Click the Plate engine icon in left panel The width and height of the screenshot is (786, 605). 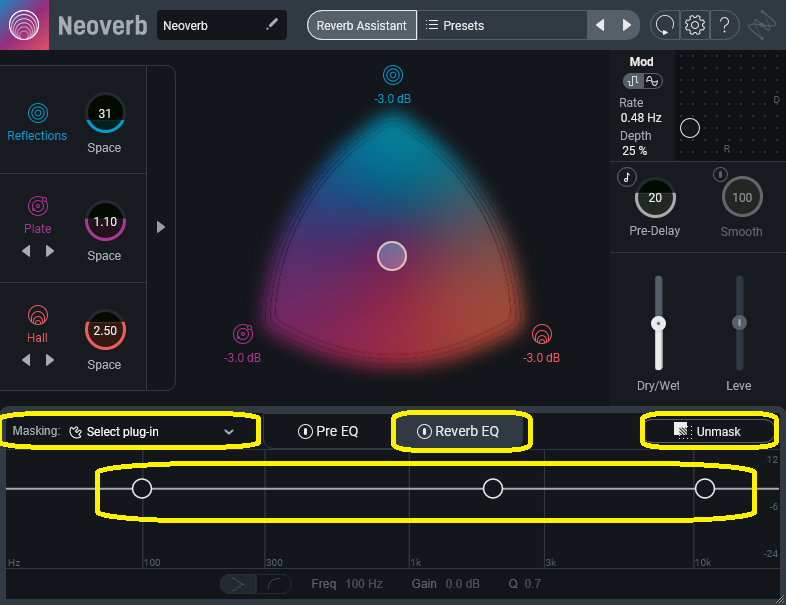point(38,206)
